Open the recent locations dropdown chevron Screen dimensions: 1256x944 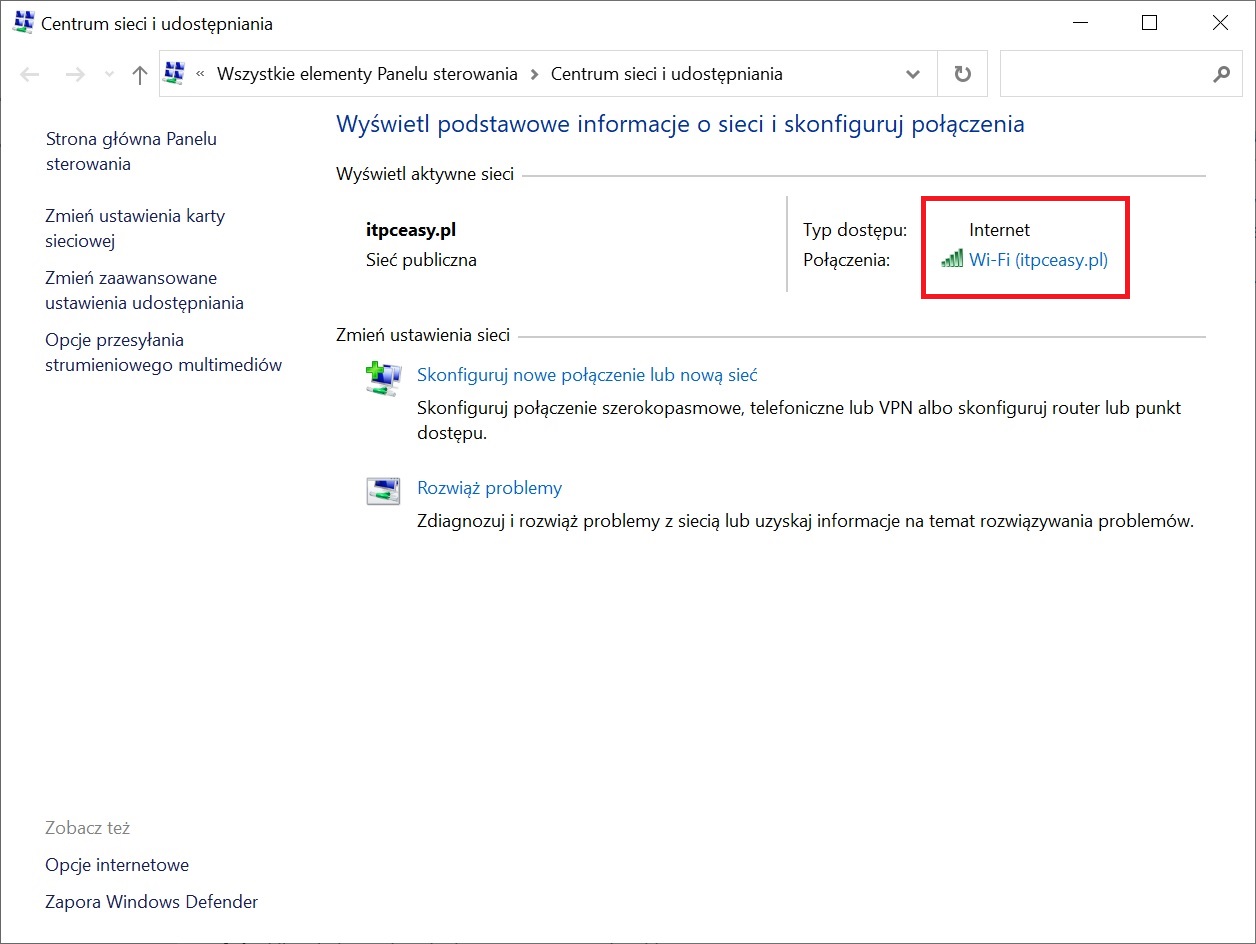[110, 75]
